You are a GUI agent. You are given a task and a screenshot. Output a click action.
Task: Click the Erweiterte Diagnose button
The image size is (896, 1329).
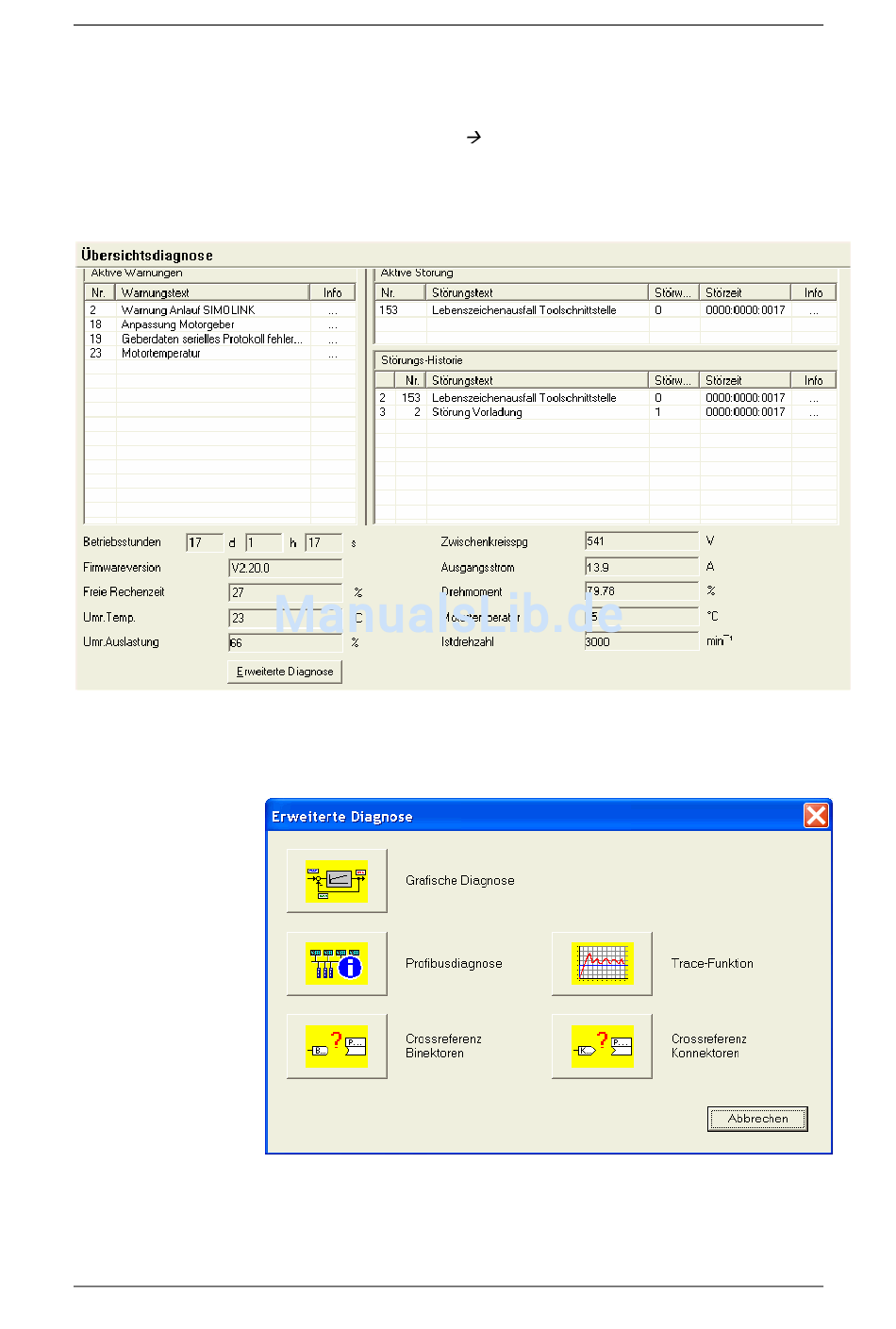coord(285,672)
